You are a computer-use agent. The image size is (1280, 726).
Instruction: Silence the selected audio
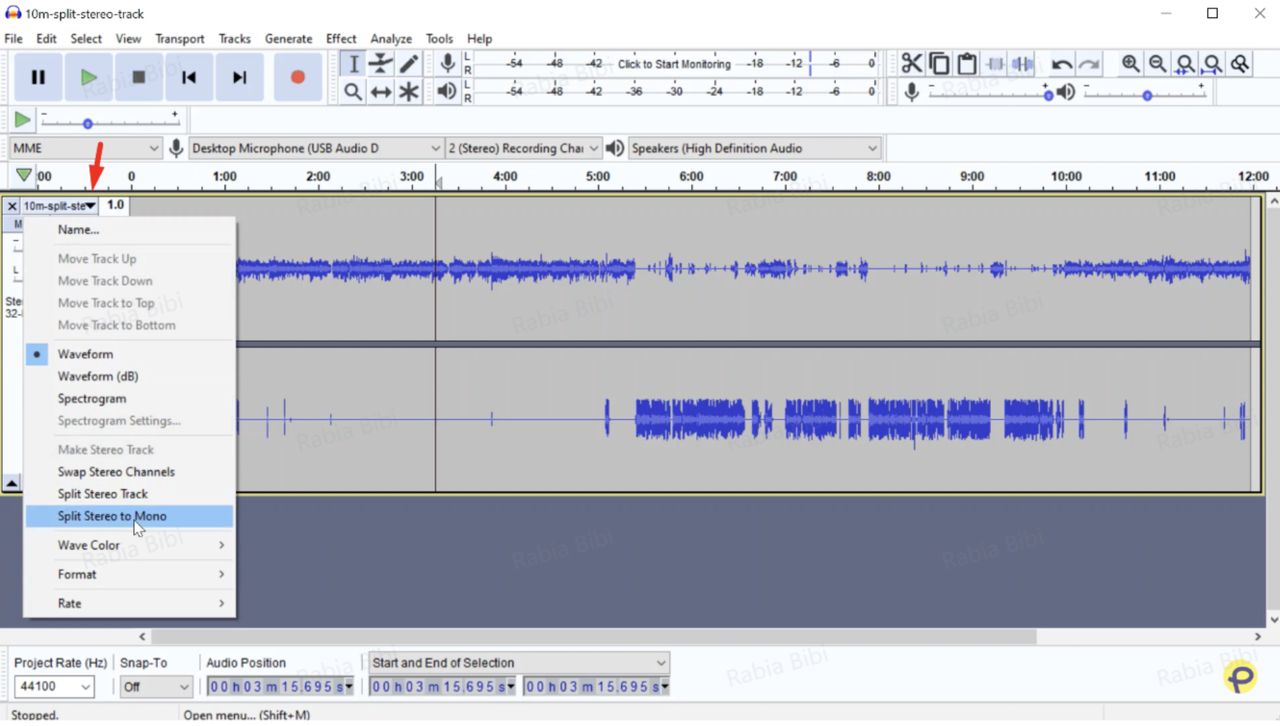(1022, 63)
